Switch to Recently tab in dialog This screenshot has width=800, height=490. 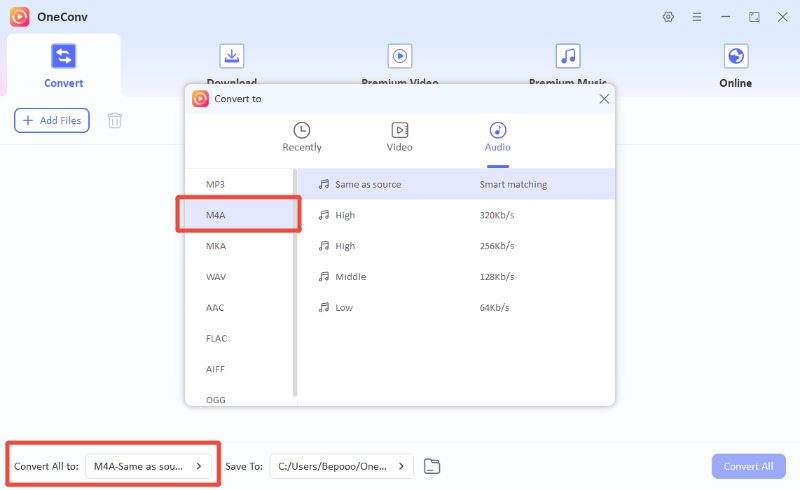(x=302, y=137)
